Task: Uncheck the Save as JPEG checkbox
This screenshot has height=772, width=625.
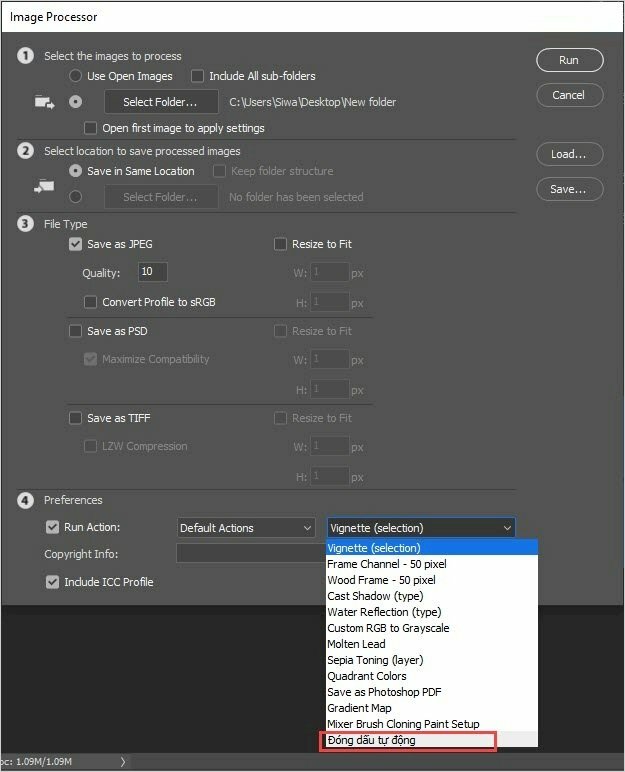Action: coord(75,244)
